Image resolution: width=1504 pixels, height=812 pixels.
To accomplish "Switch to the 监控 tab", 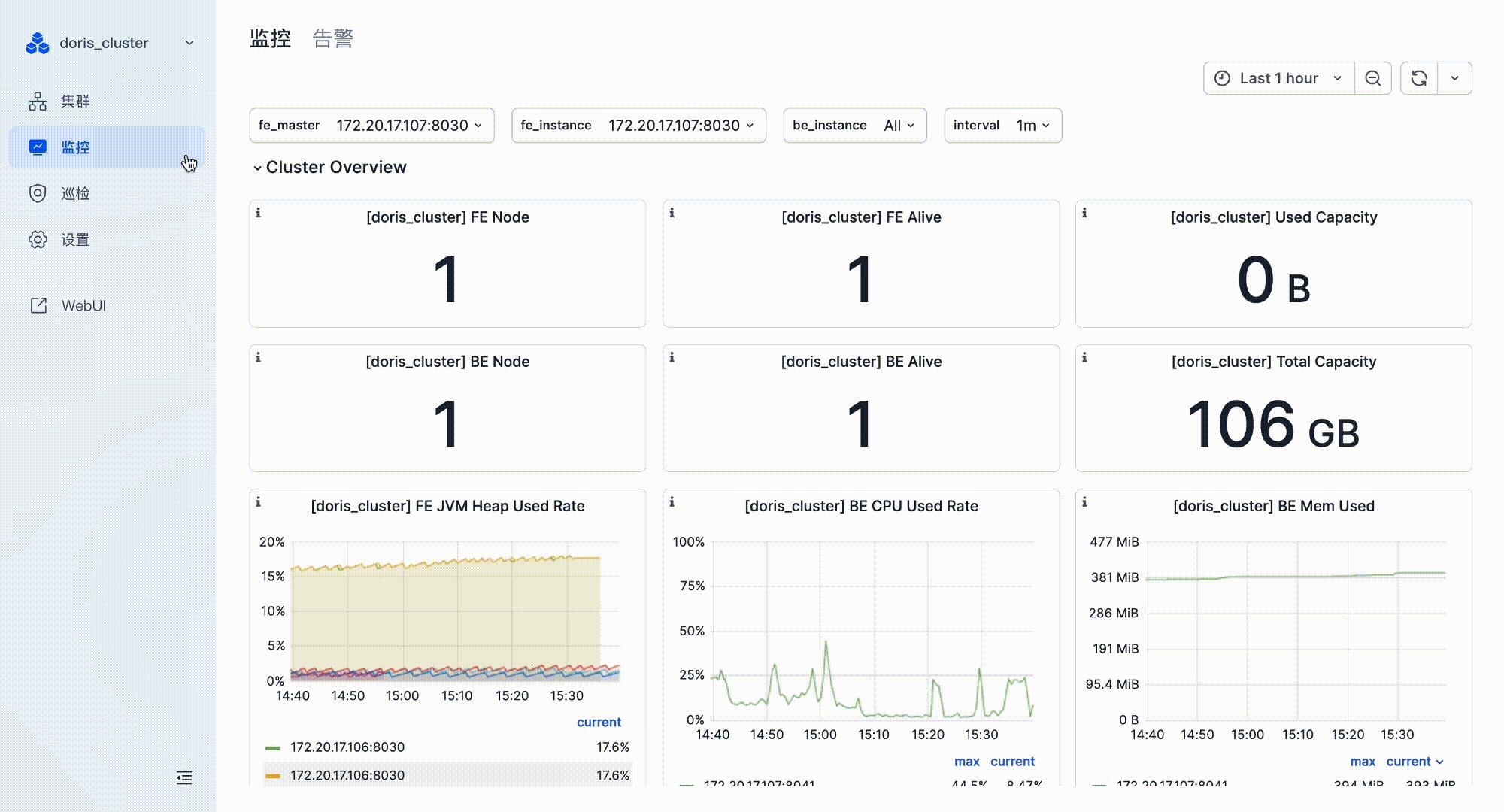I will pyautogui.click(x=270, y=38).
